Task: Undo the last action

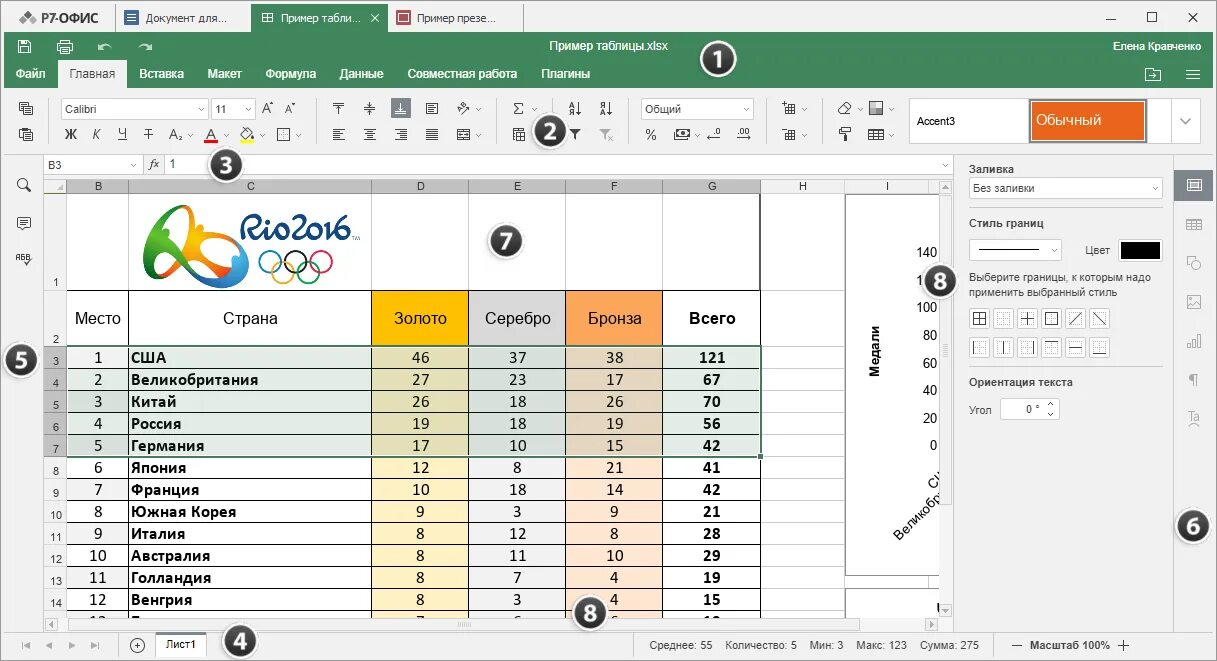Action: tap(104, 46)
